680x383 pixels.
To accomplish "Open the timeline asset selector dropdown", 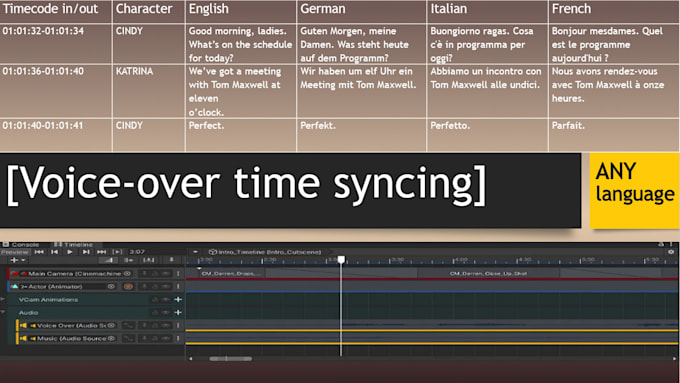I will point(195,252).
